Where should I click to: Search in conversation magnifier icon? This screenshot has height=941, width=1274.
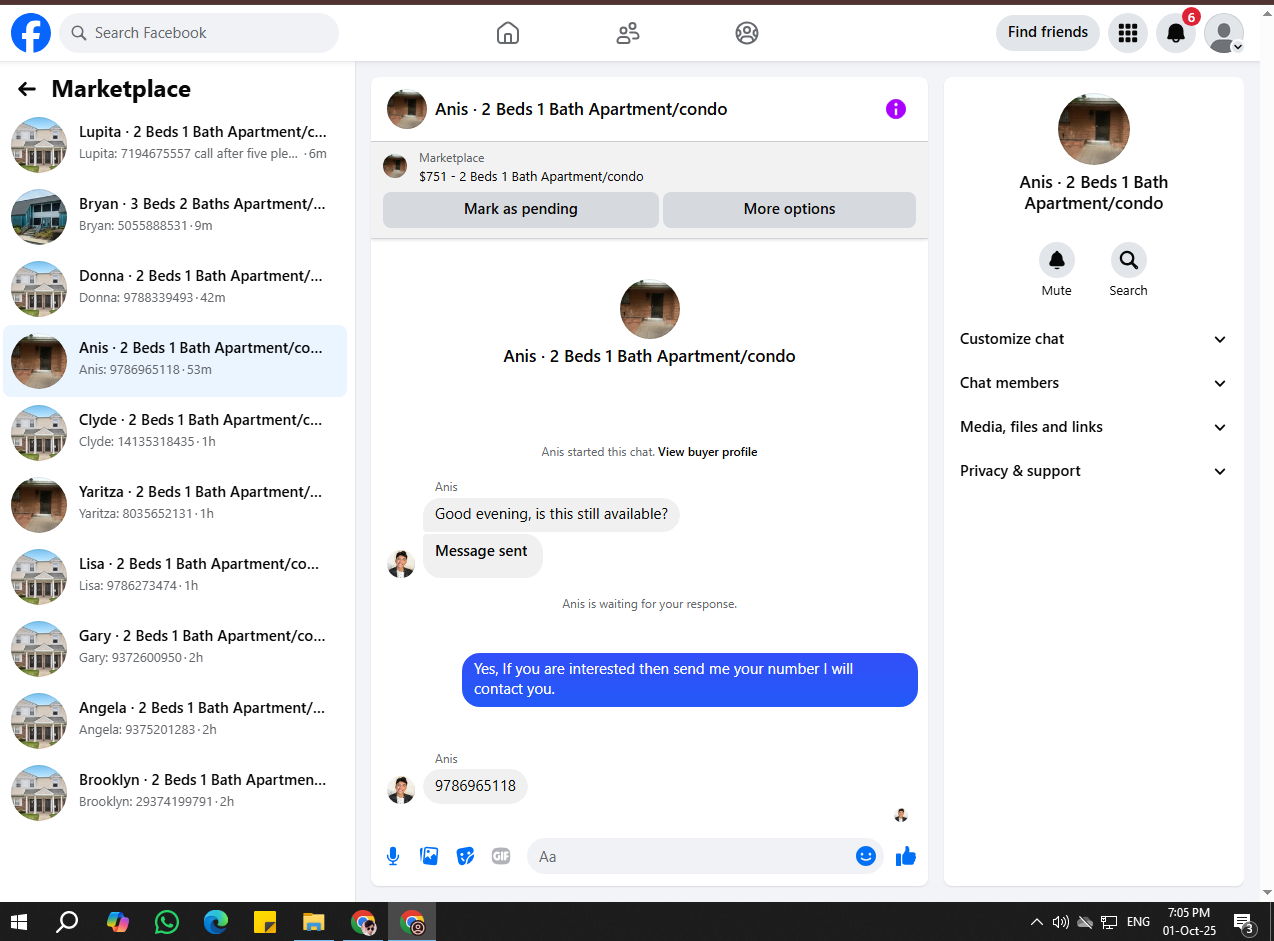pyautogui.click(x=1129, y=261)
